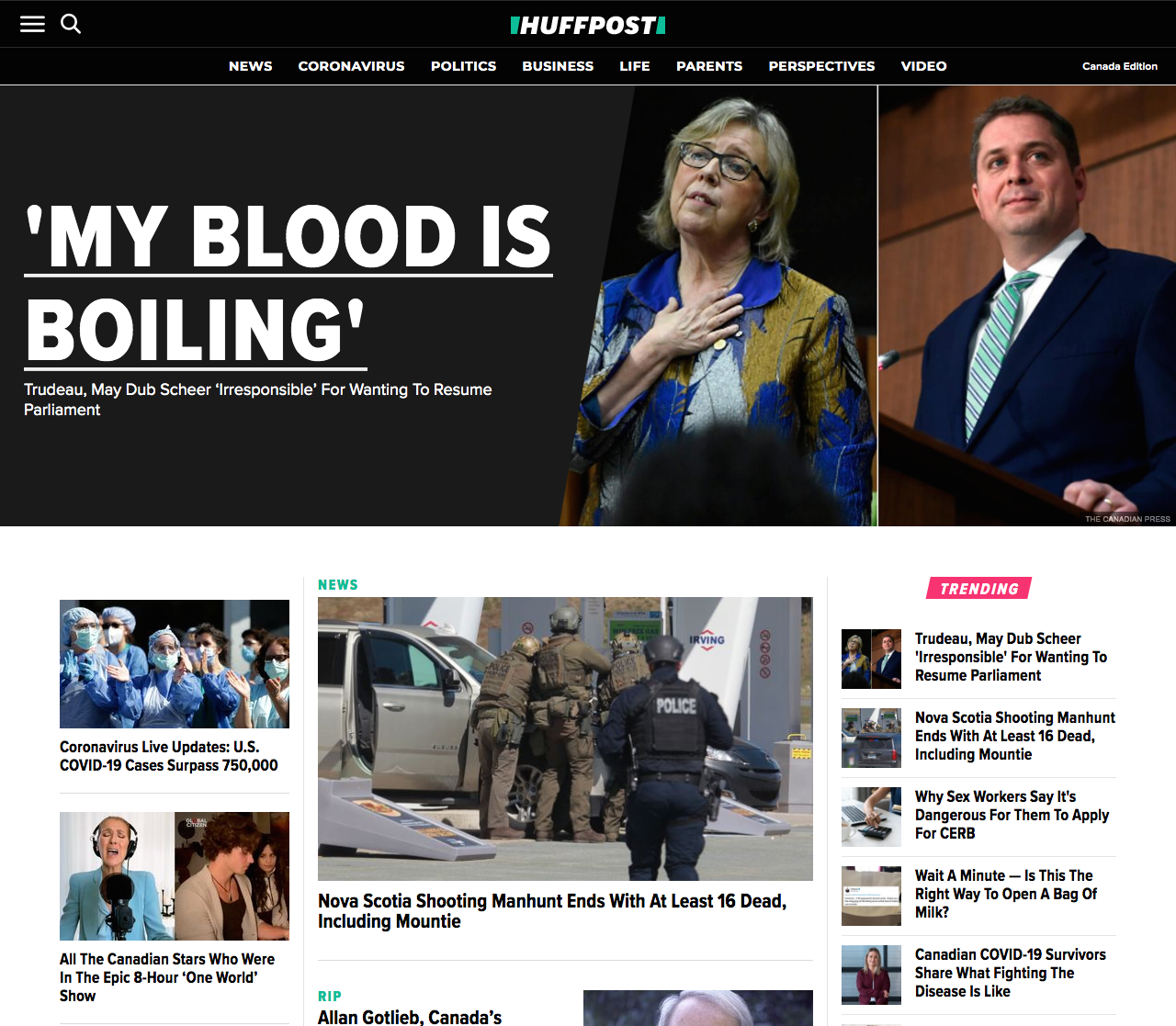
Task: Click the One World show thumbnail
Action: [x=175, y=875]
